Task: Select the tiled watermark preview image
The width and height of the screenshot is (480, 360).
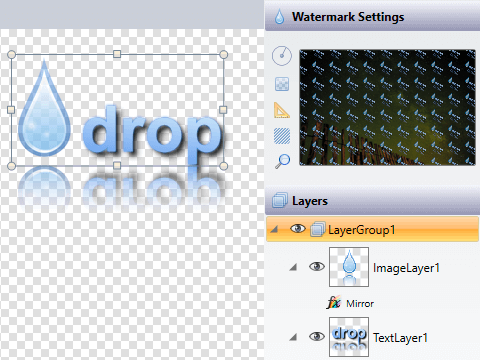Action: tap(387, 107)
